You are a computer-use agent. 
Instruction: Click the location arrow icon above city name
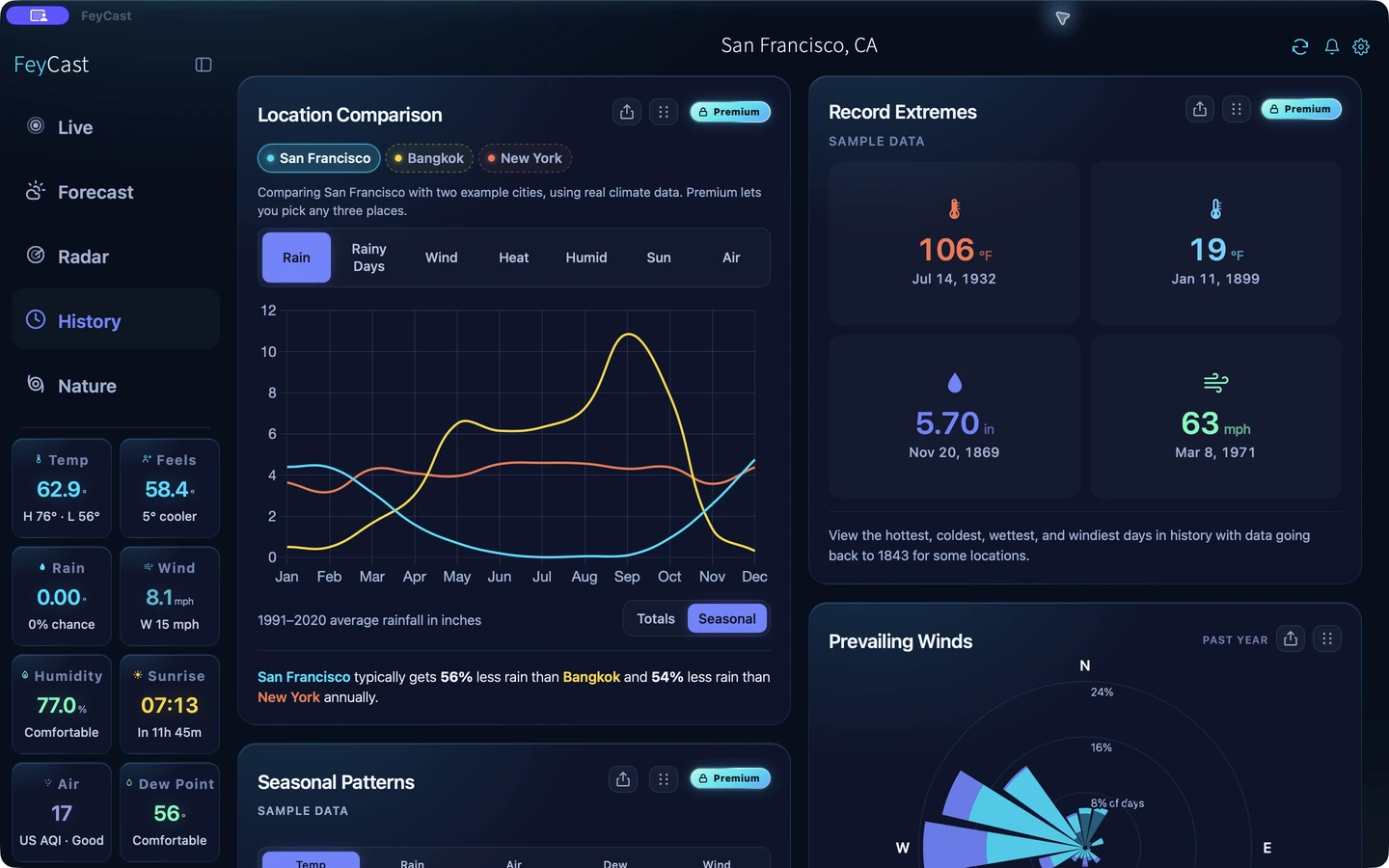[1062, 18]
